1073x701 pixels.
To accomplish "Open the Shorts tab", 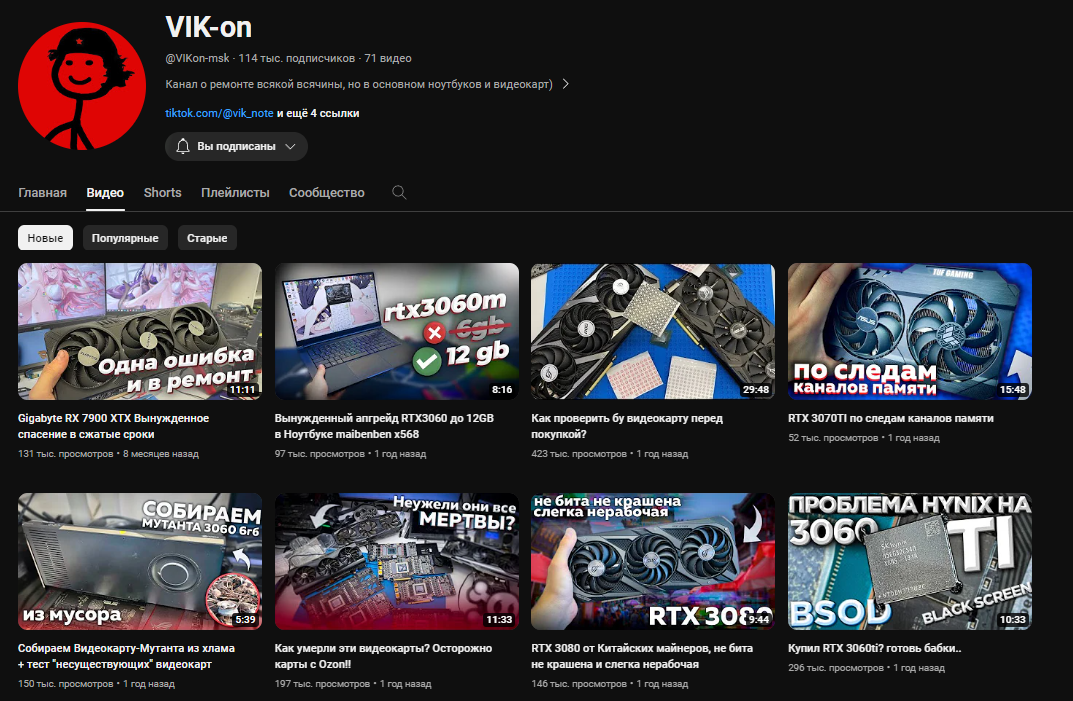I will pos(162,192).
